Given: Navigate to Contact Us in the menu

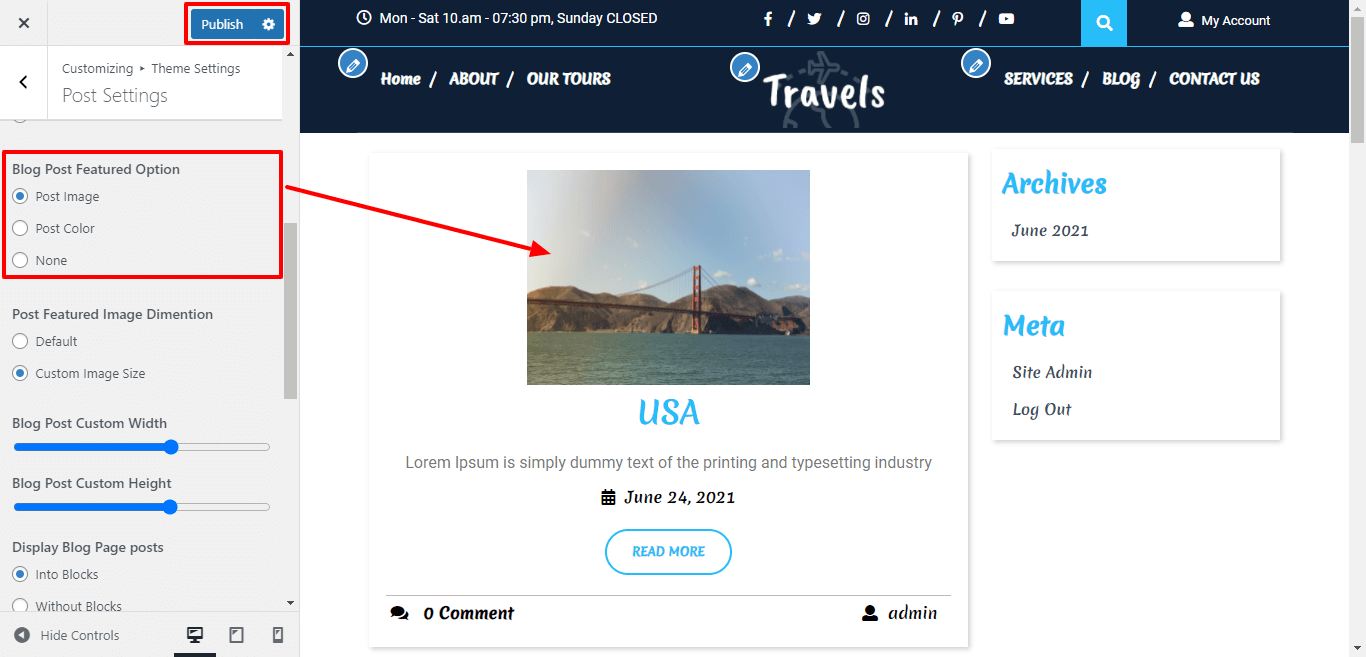Looking at the screenshot, I should (x=1213, y=79).
